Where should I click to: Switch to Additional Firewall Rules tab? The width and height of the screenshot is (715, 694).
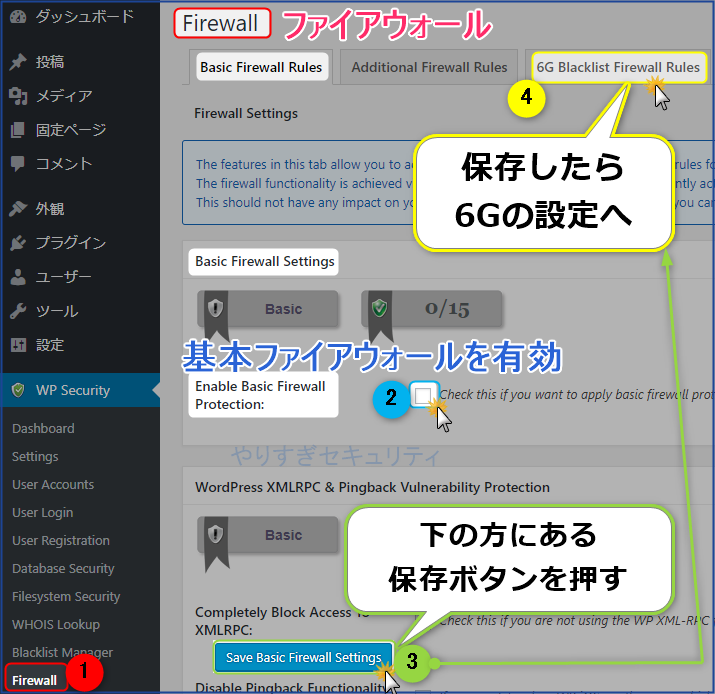pyautogui.click(x=429, y=67)
